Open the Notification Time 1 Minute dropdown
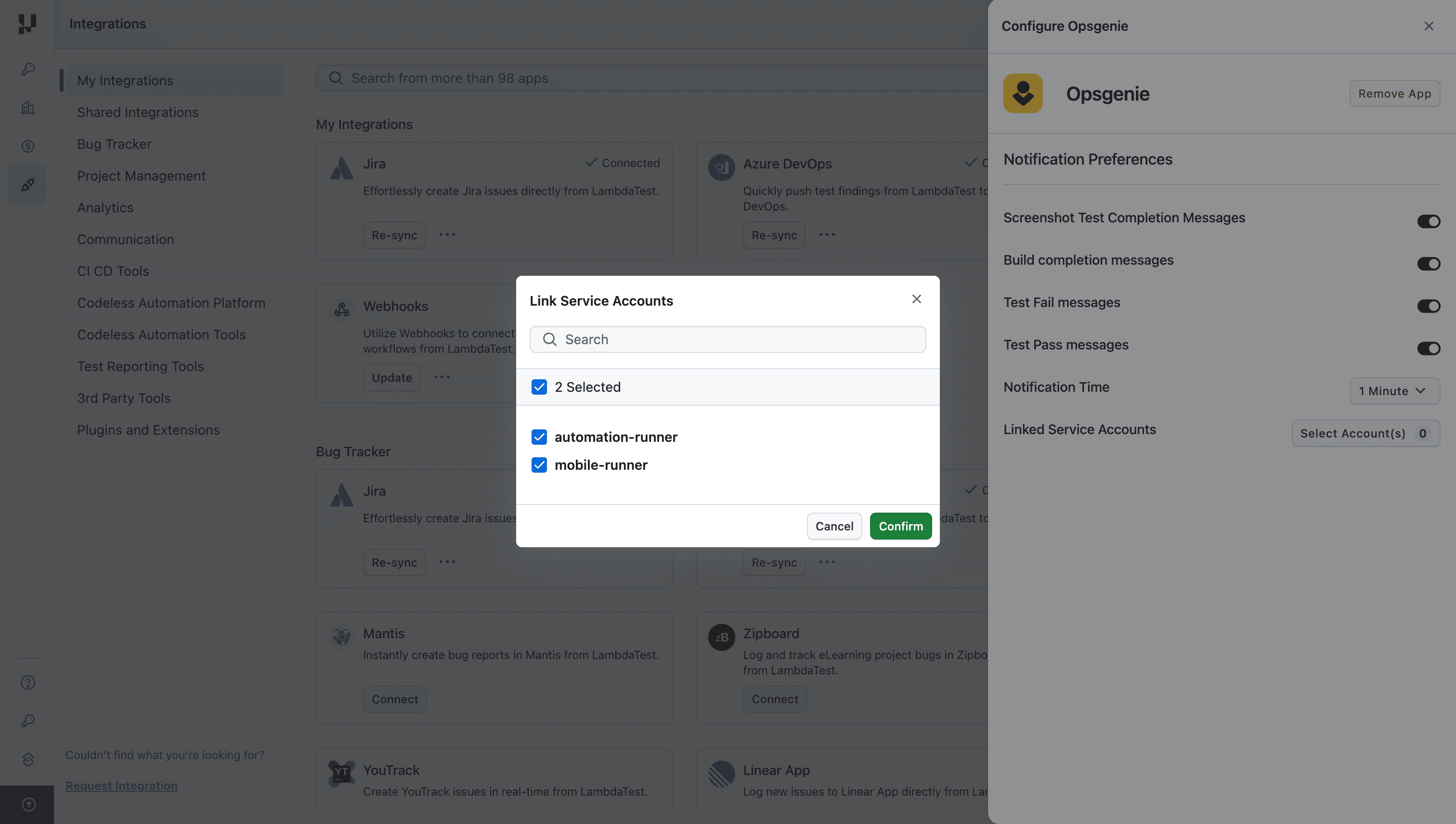Viewport: 1456px width, 824px height. pos(1394,390)
